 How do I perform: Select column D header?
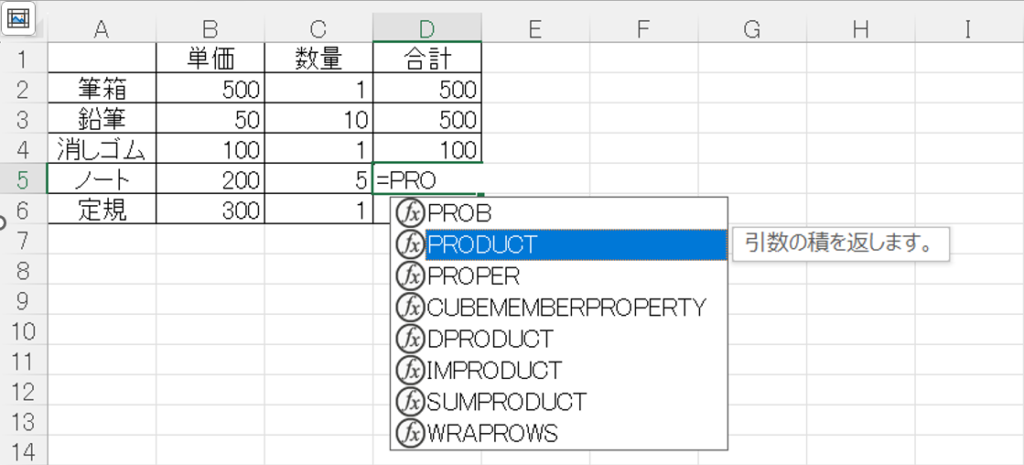pos(427,29)
